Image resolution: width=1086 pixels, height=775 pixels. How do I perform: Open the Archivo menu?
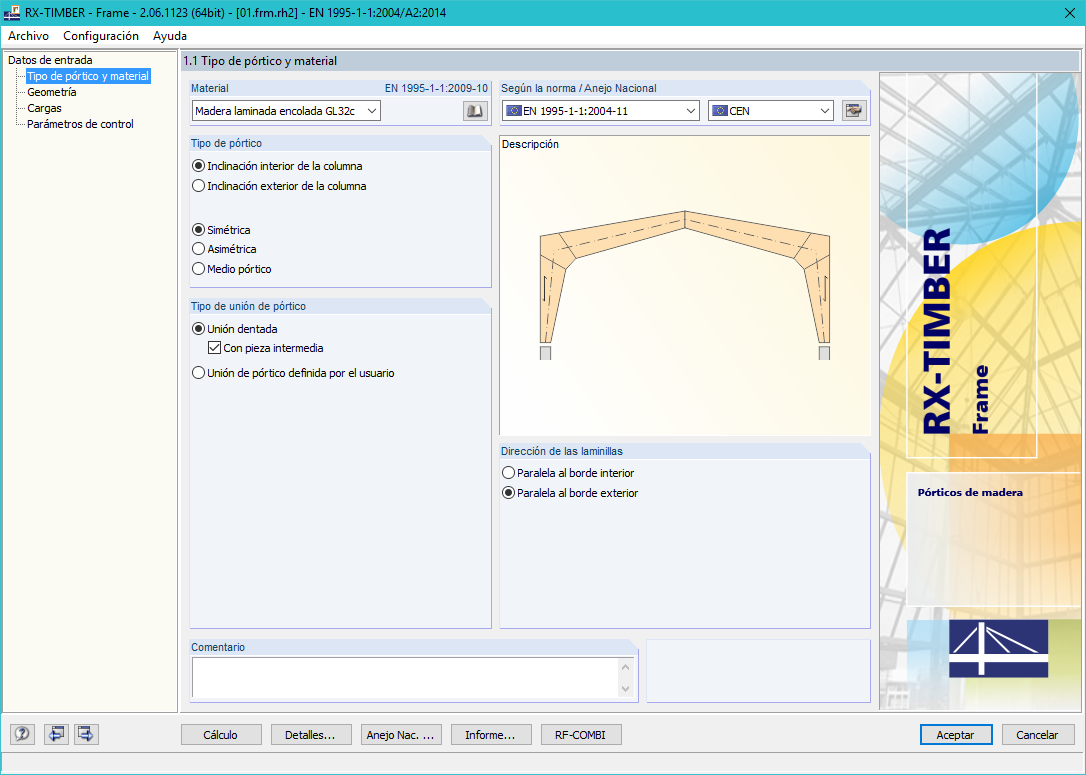[27, 35]
